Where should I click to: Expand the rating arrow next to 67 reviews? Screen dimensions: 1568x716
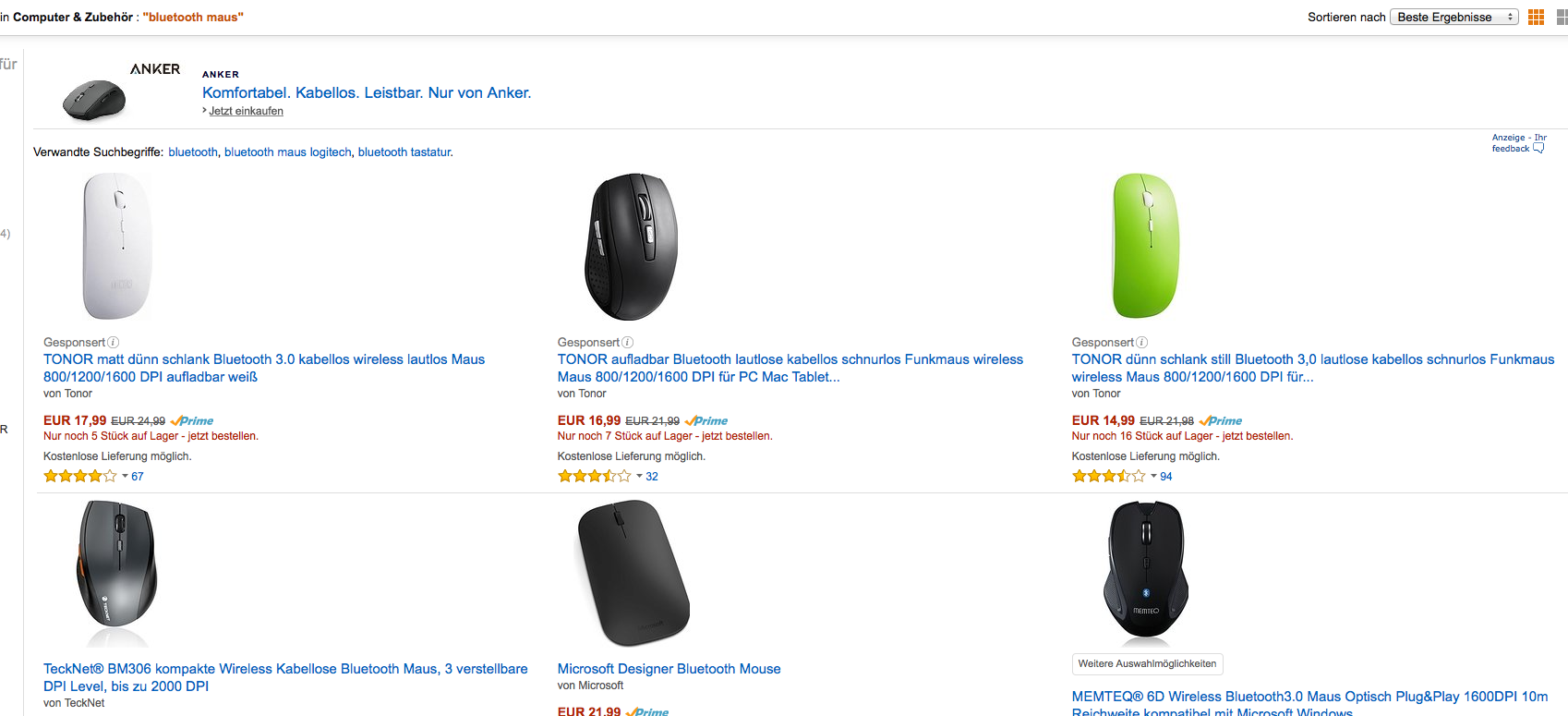pos(125,477)
